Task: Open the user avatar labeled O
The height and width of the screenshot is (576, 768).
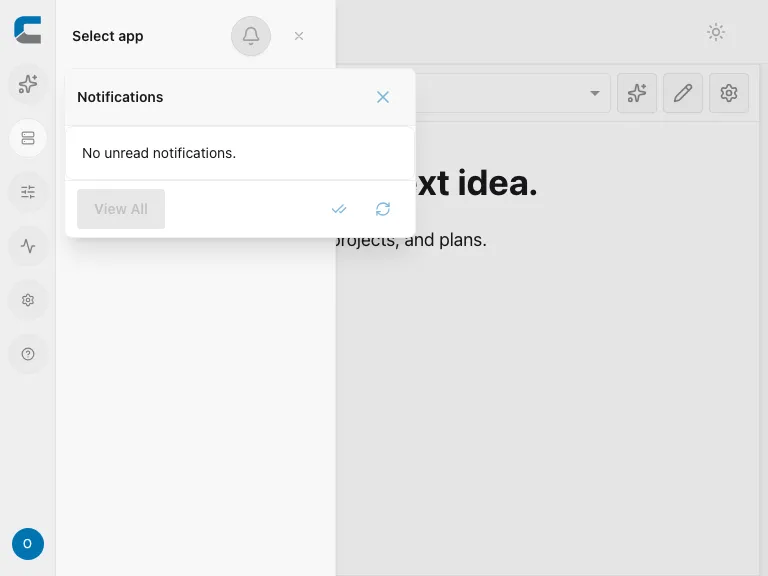Action: click(x=28, y=544)
